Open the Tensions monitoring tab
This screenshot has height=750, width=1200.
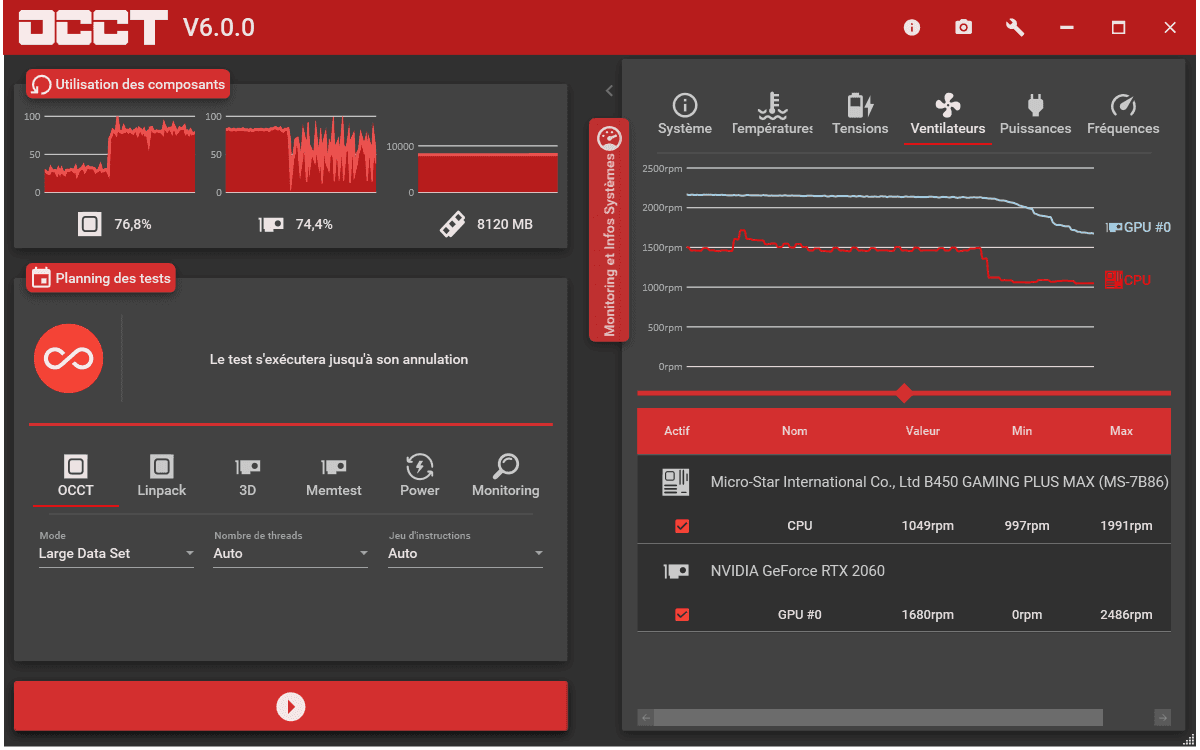coord(860,115)
